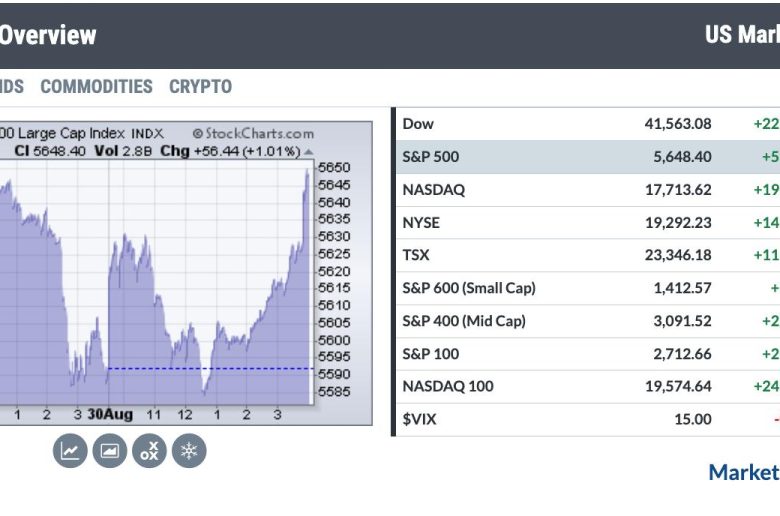Select the TSX row
Image resolution: width=780 pixels, height=516 pixels.
pos(588,255)
